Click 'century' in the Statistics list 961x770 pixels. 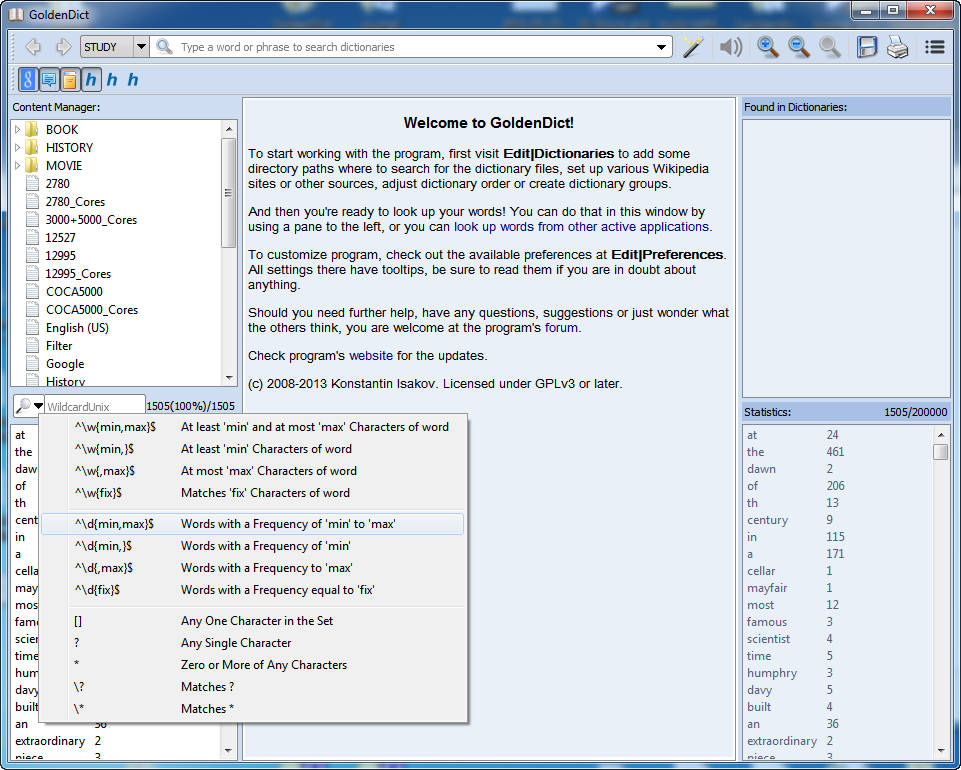(767, 520)
